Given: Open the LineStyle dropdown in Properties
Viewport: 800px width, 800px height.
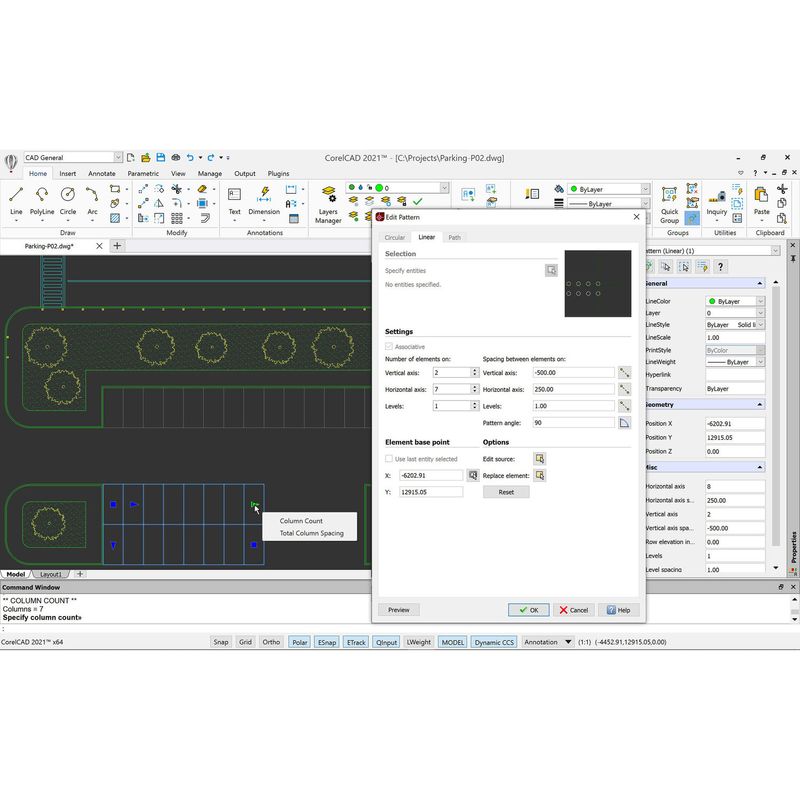Looking at the screenshot, I should 760,324.
